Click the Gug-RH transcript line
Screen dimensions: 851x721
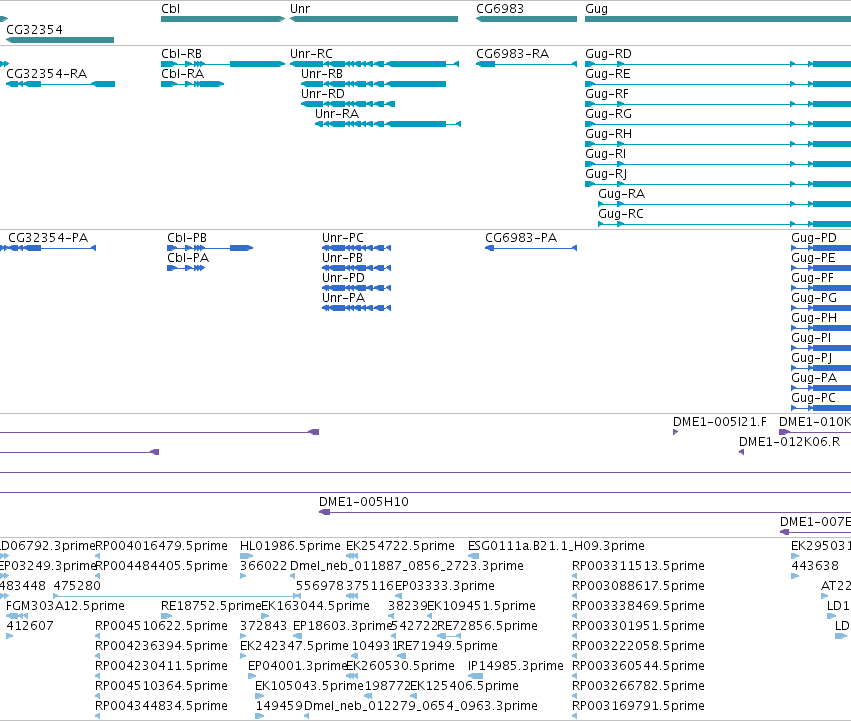718,144
